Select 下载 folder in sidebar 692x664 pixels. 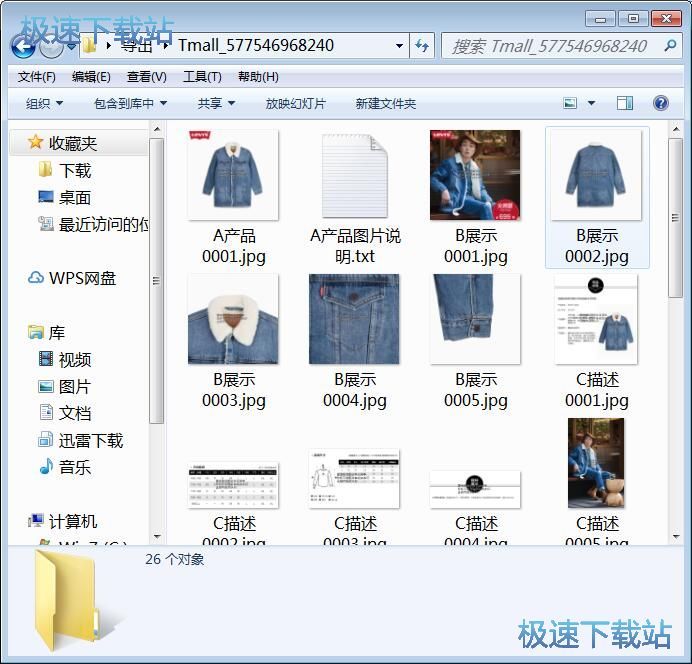[64, 170]
